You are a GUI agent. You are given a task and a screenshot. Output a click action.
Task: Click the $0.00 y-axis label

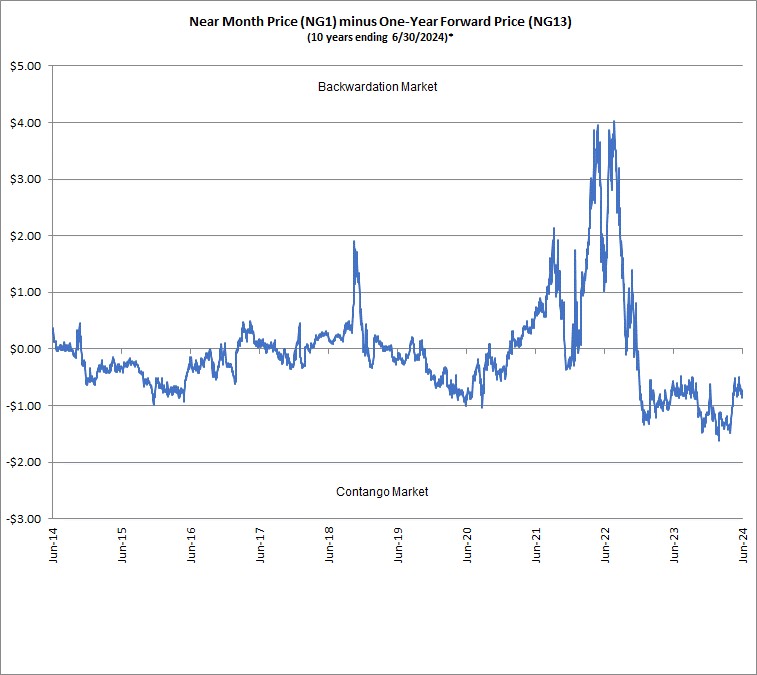(26, 349)
